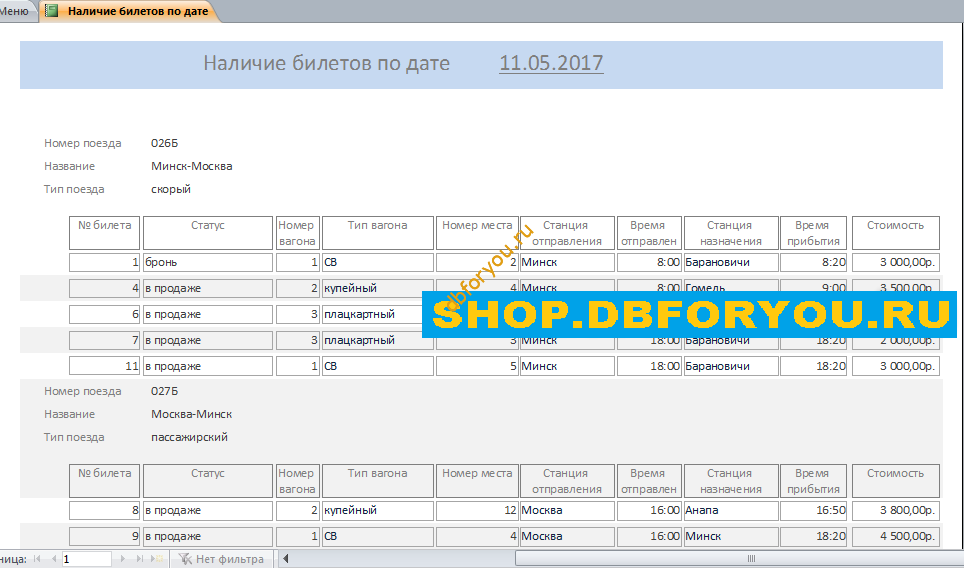Click the horizontal scrollbar left arrow

click(285, 559)
